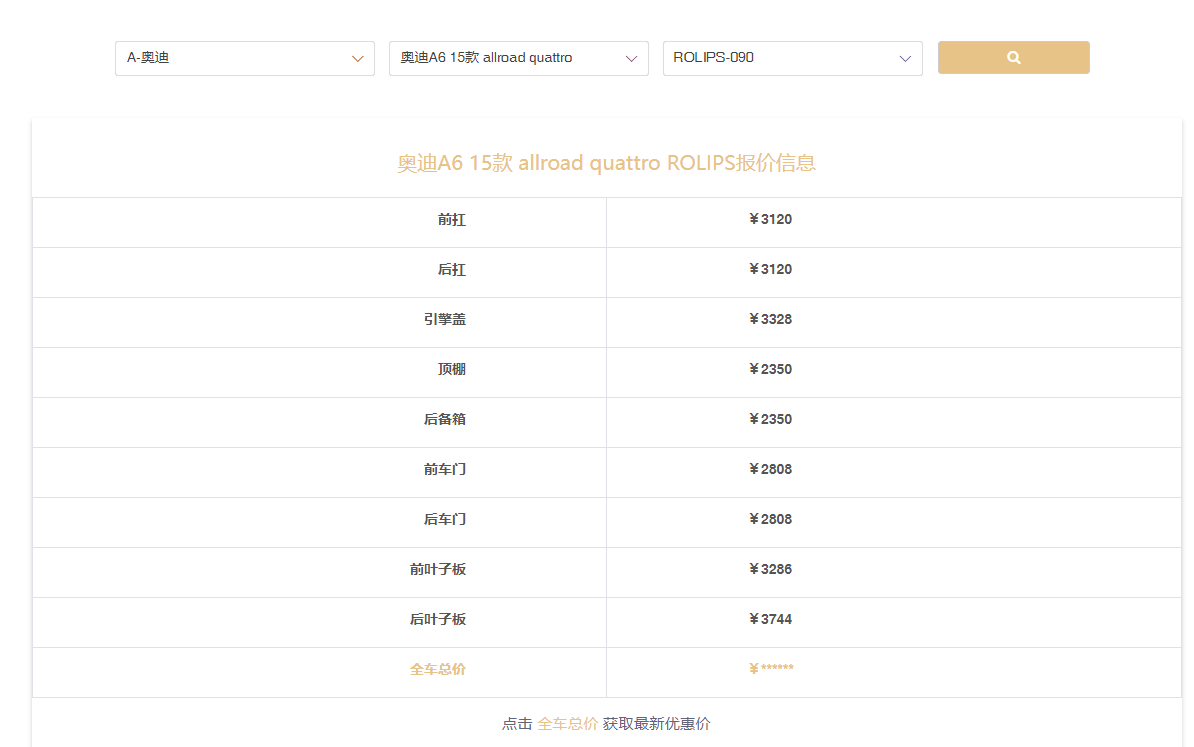Click chevron arrow on the car model selector
This screenshot has height=747, width=1194.
pyautogui.click(x=631, y=59)
